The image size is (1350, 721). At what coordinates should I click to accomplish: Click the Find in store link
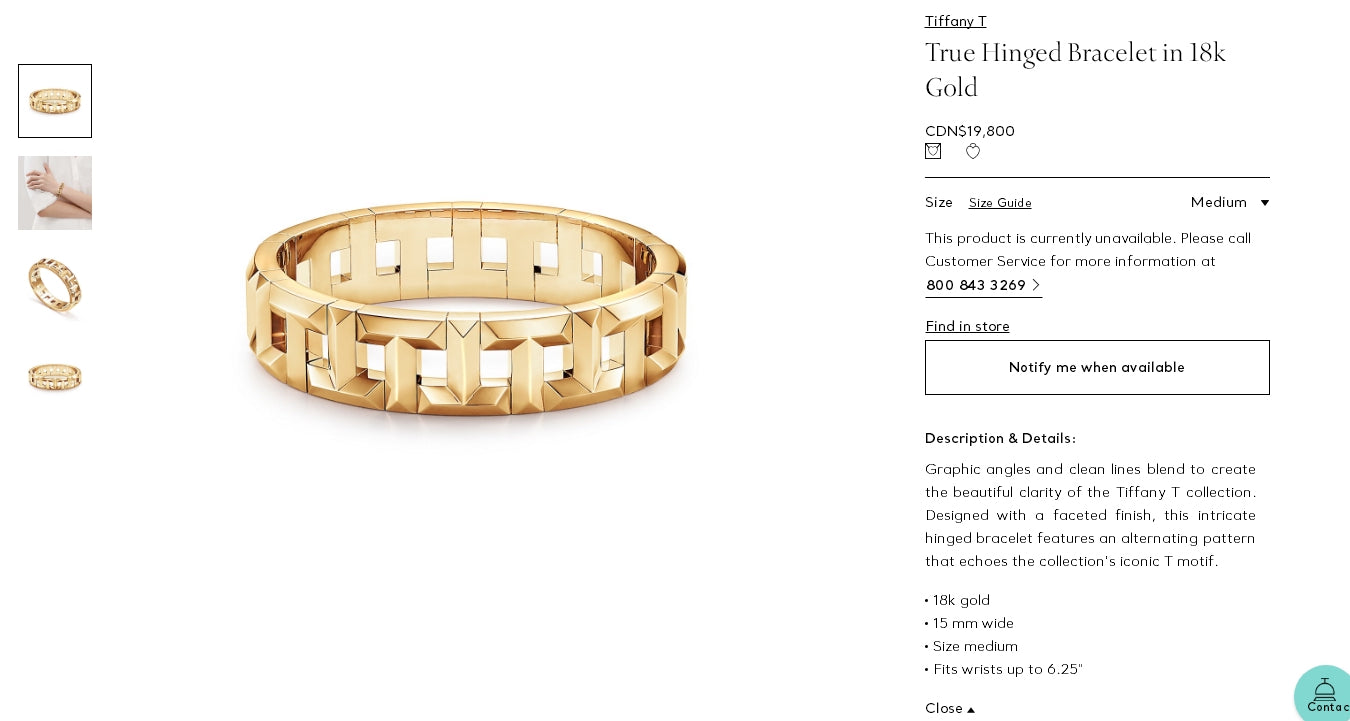click(967, 326)
